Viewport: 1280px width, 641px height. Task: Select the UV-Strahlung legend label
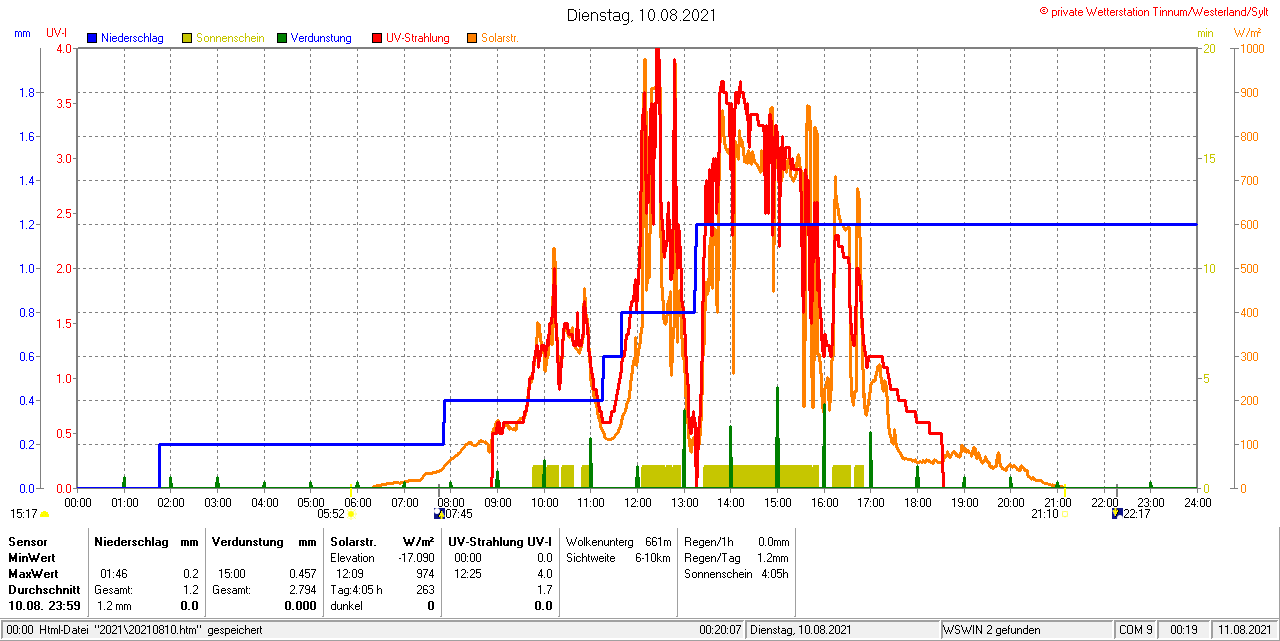point(418,38)
